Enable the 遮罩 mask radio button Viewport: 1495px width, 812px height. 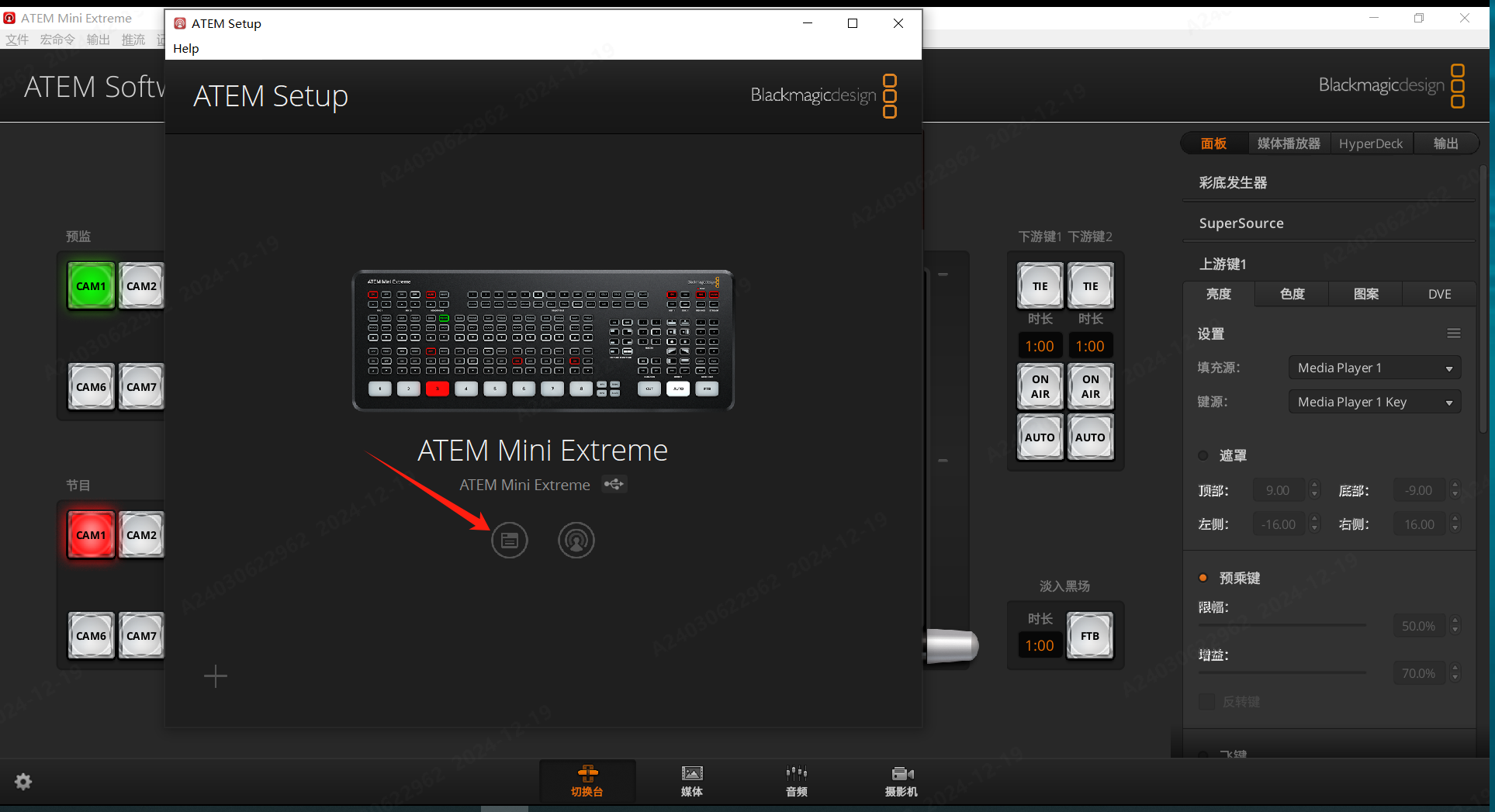1203,455
